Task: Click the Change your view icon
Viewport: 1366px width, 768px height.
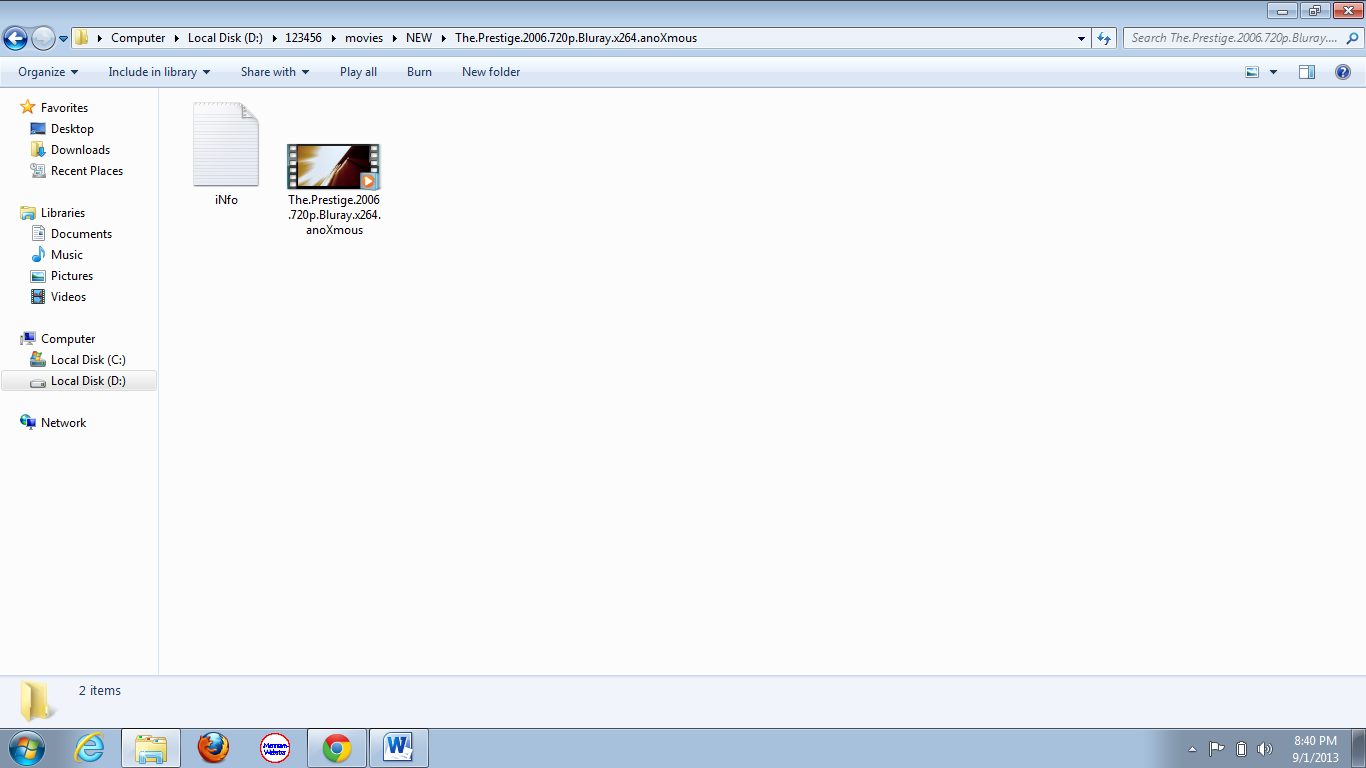Action: (1252, 72)
